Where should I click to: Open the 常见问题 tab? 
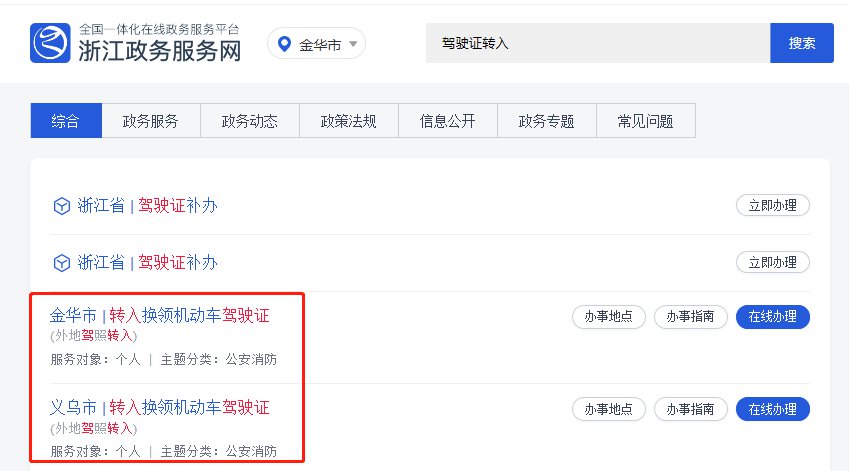[x=646, y=121]
